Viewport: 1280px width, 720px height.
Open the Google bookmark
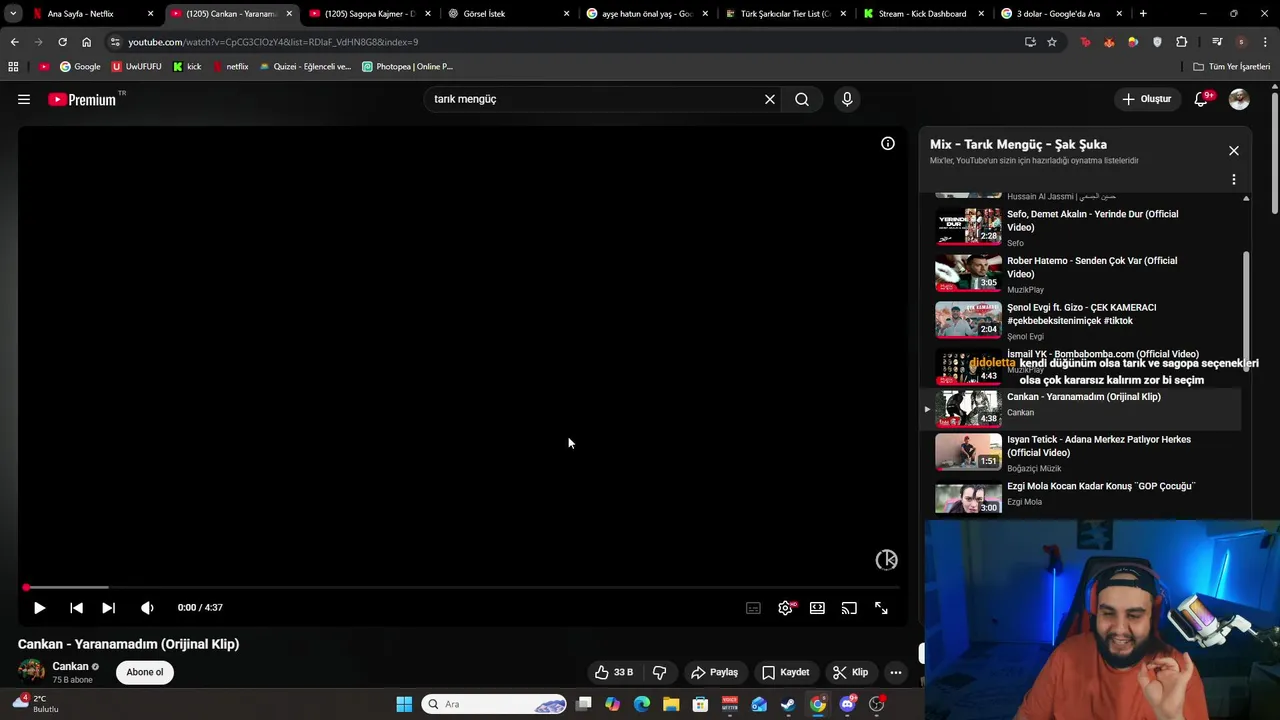pos(80,67)
